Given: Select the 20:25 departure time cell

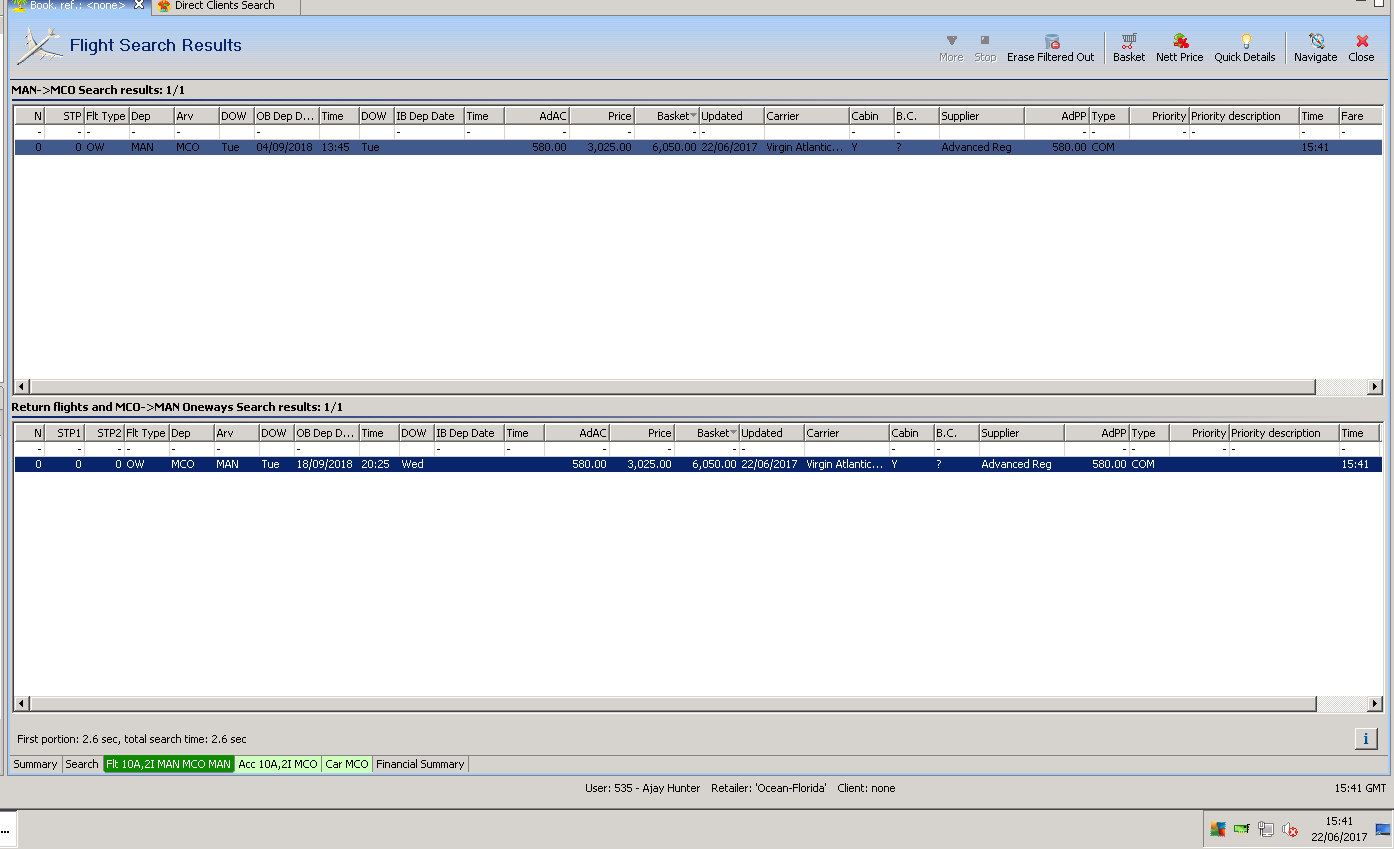Looking at the screenshot, I should tap(379, 464).
